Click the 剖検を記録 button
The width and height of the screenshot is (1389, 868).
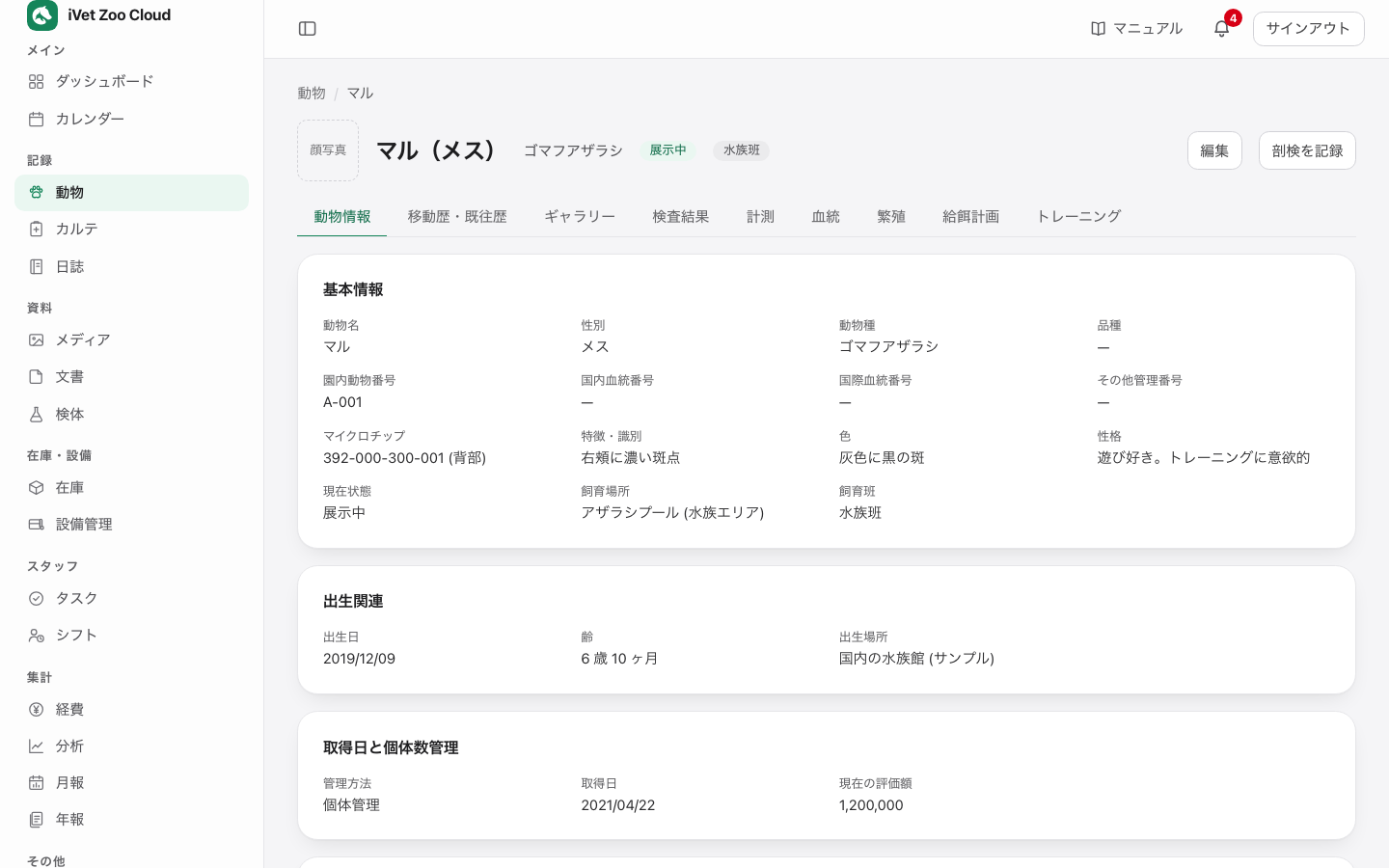click(x=1307, y=150)
